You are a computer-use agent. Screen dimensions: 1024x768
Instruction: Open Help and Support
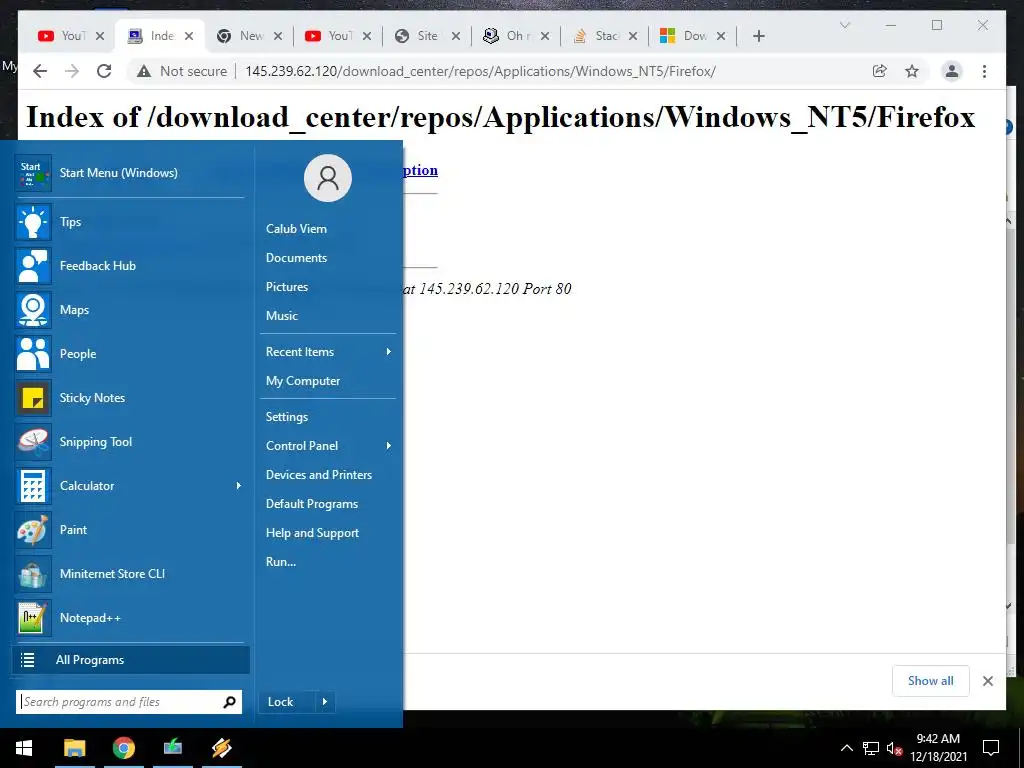tap(312, 533)
